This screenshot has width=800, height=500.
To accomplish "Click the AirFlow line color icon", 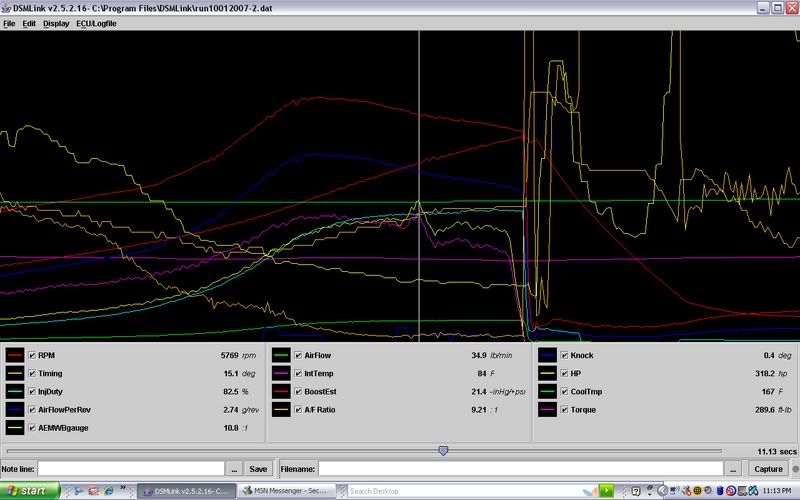I will tap(282, 355).
